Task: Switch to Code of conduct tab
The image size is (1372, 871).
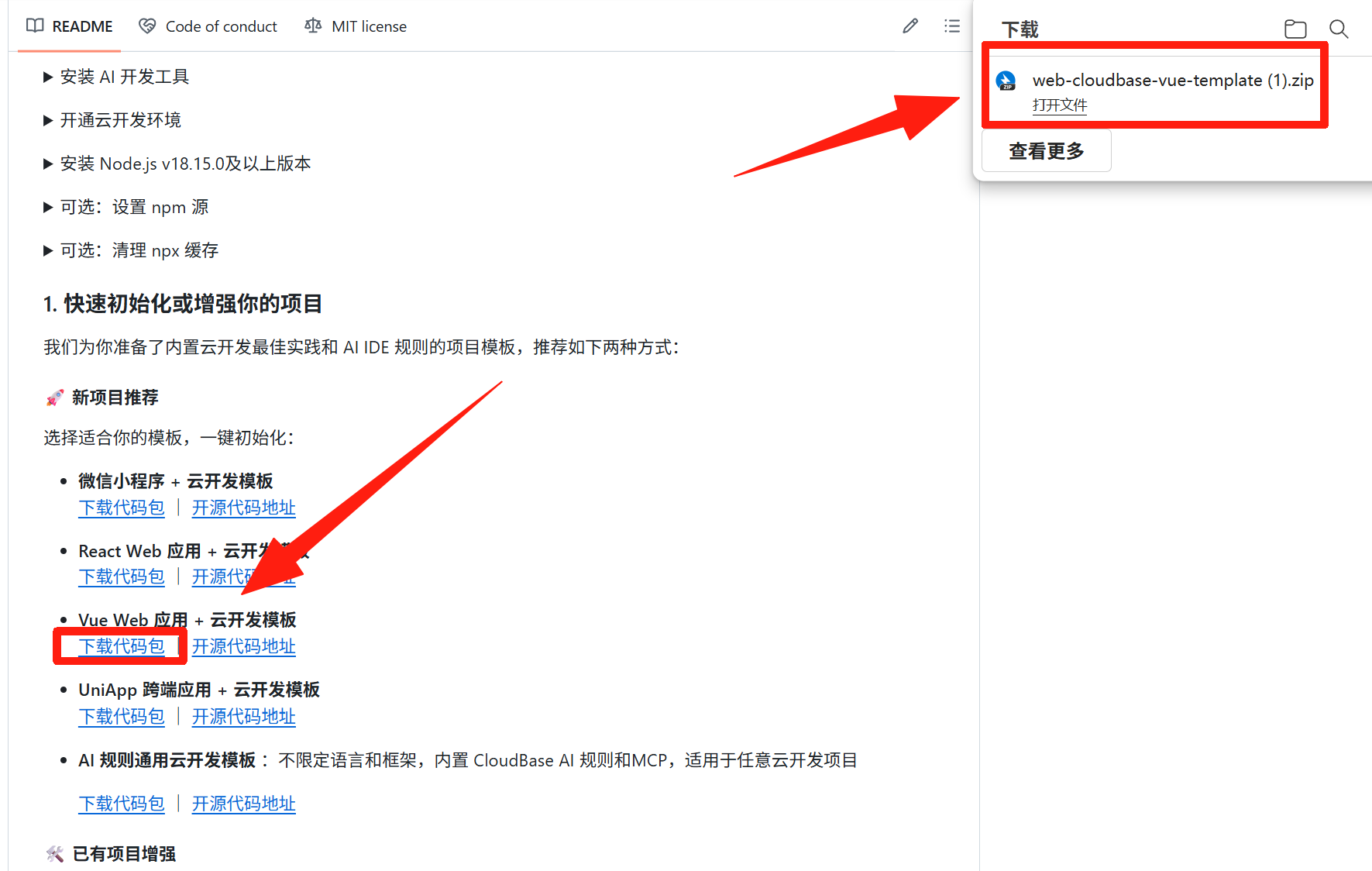Action: (x=208, y=26)
